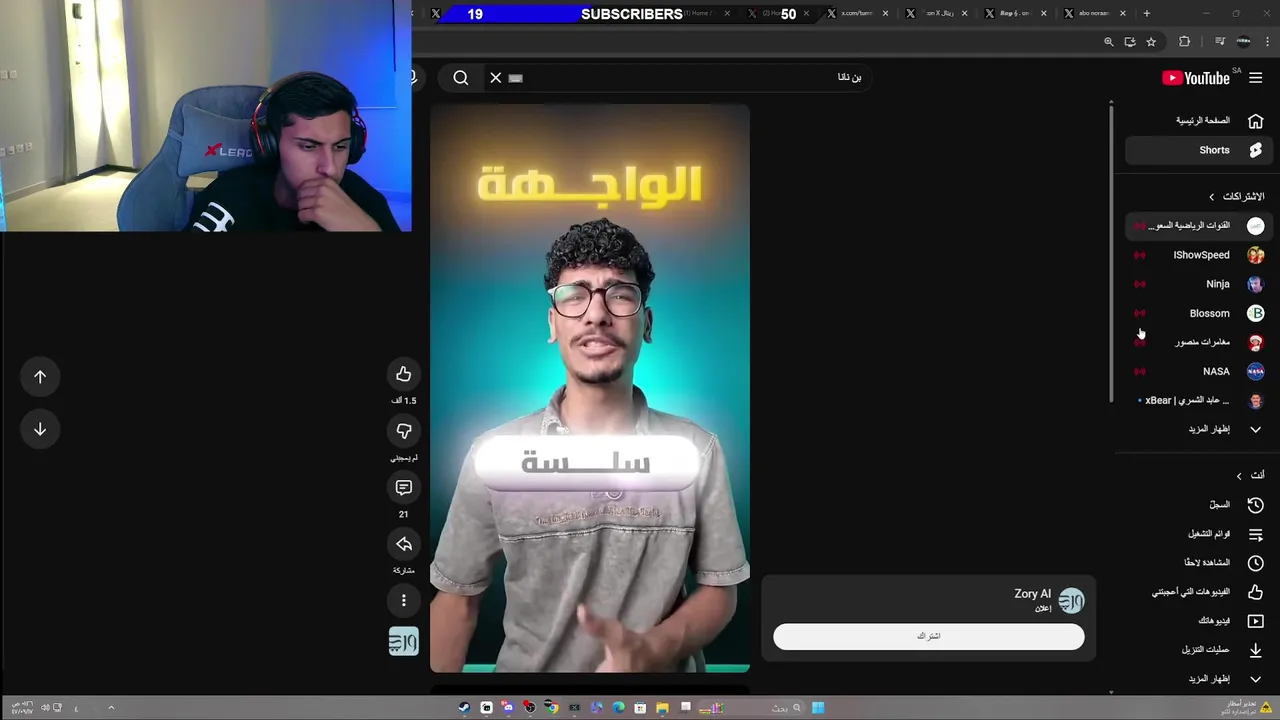Switch to x.com browser tab
Screen dimensions: 1280x720
point(858,14)
